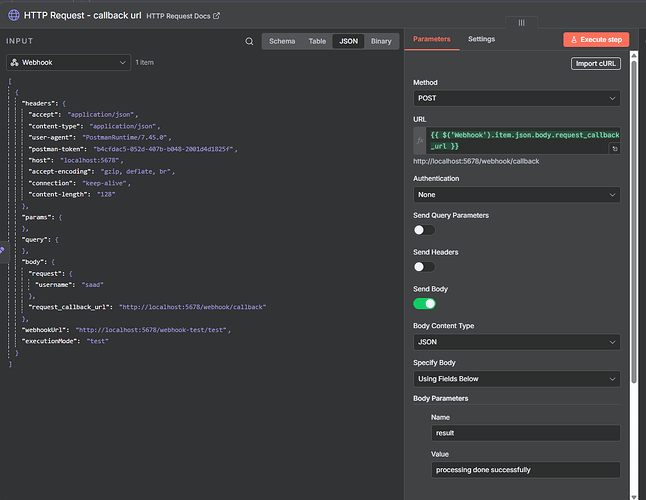The width and height of the screenshot is (646, 500).
Task: Open the Body Content Type dropdown
Action: point(516,342)
